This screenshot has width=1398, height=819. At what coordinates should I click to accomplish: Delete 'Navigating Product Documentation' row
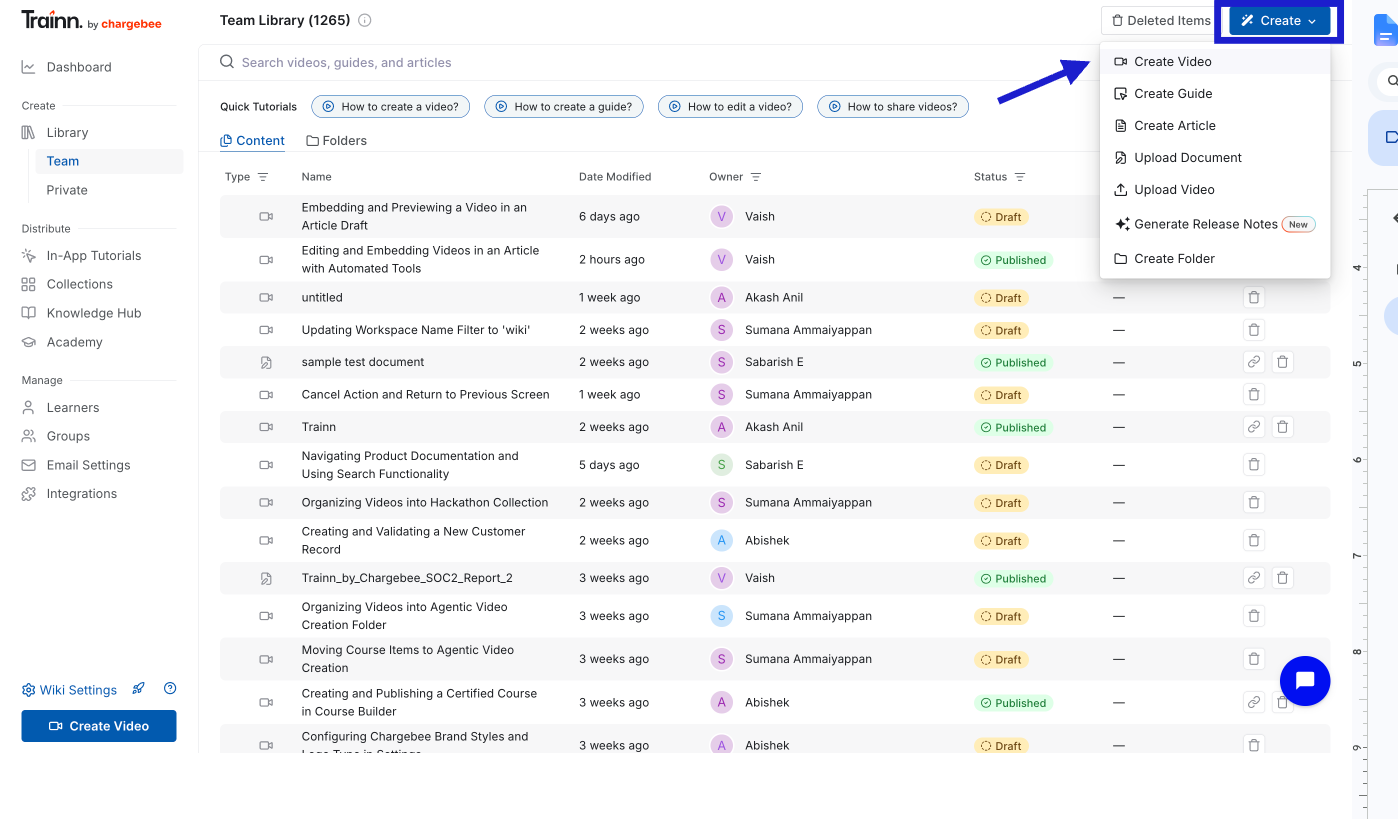click(1254, 465)
